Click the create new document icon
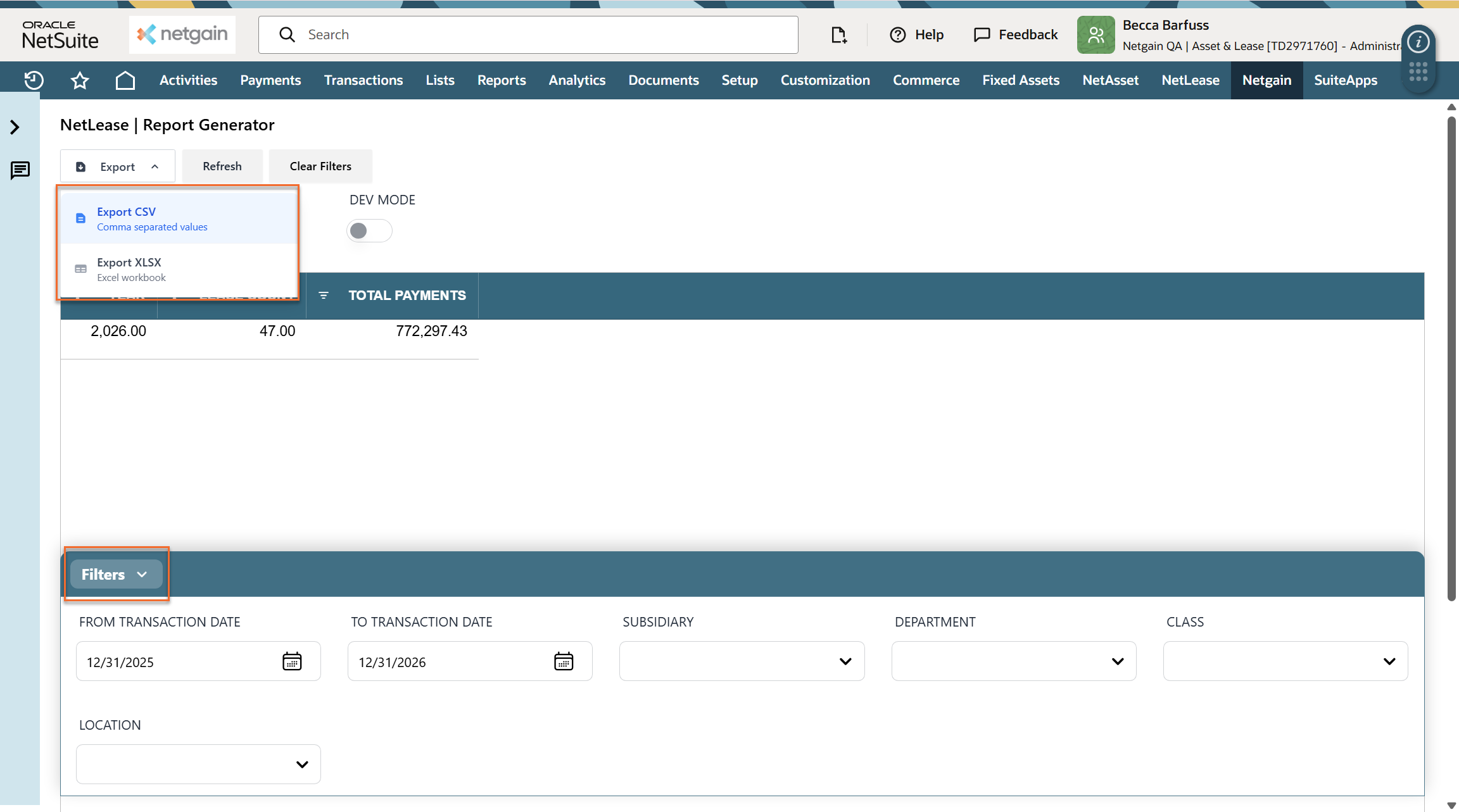This screenshot has height=812, width=1459. (x=839, y=35)
